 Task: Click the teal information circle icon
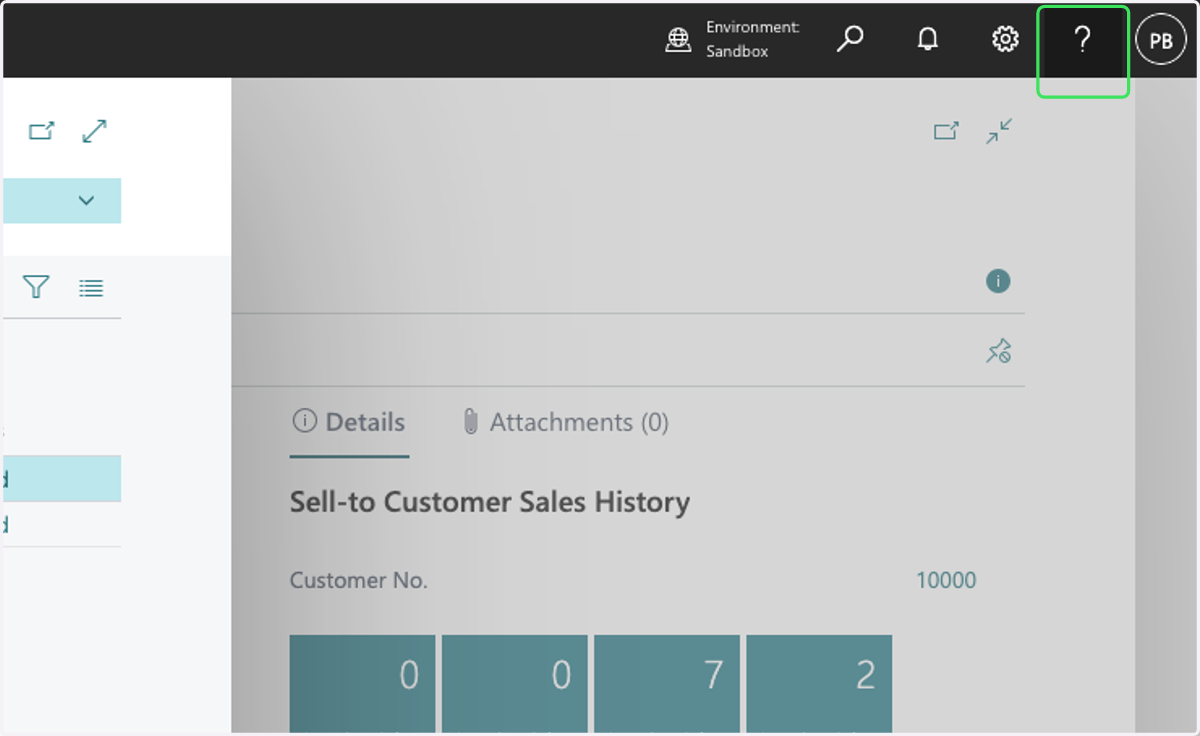click(998, 281)
